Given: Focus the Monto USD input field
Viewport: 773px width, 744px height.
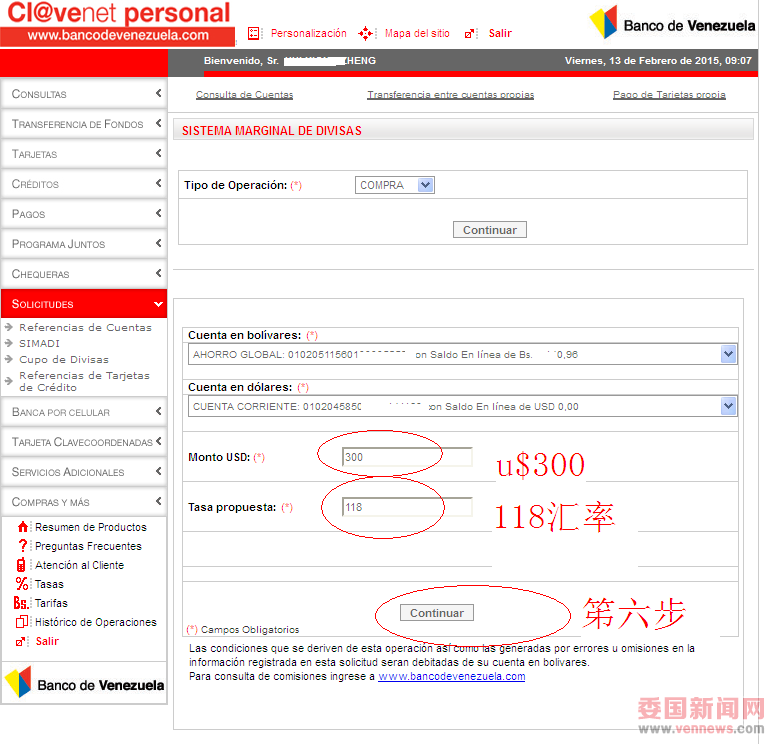Looking at the screenshot, I should (407, 457).
